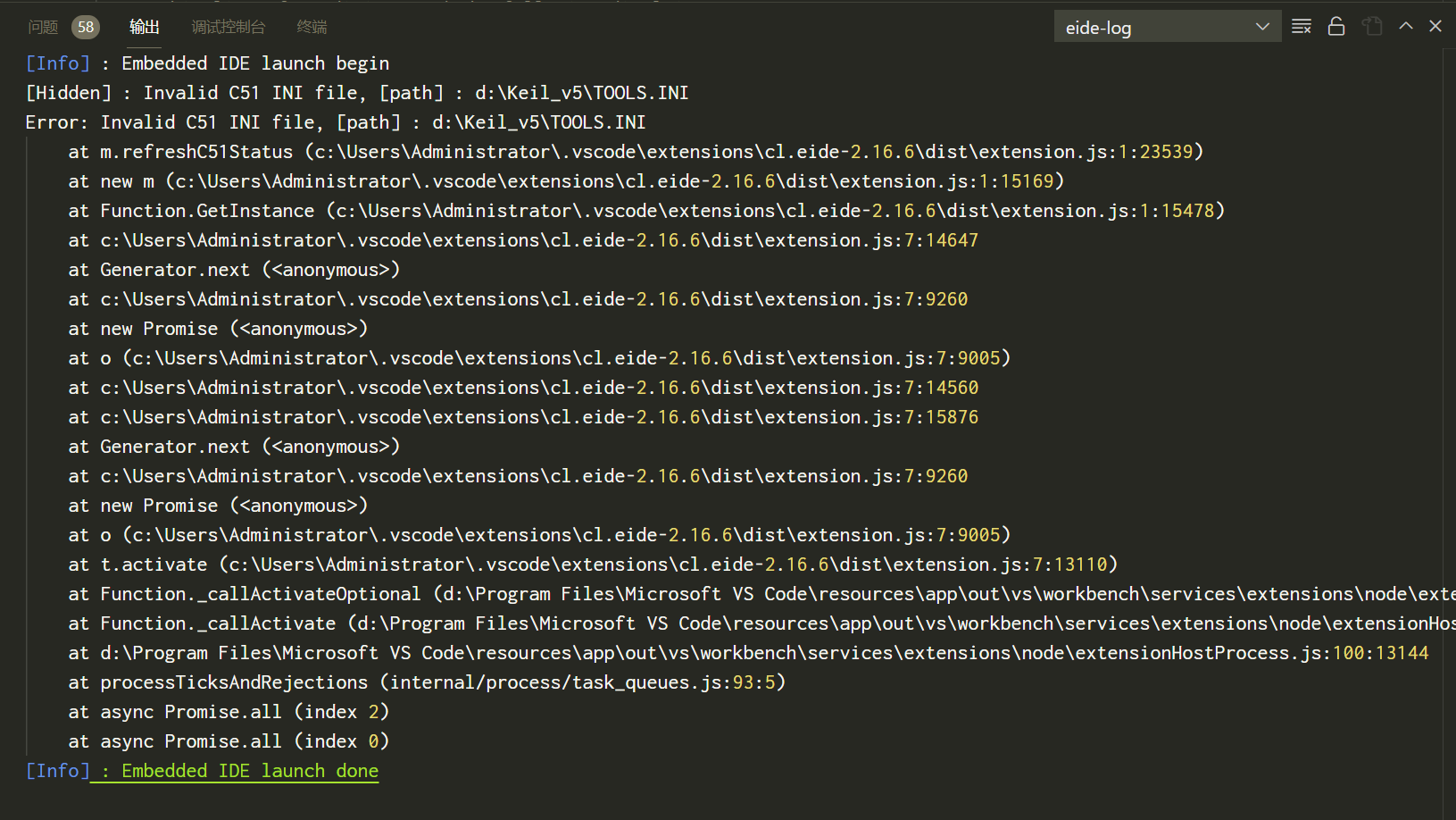
Task: Click the problems counter badge showing 58
Action: tap(86, 27)
